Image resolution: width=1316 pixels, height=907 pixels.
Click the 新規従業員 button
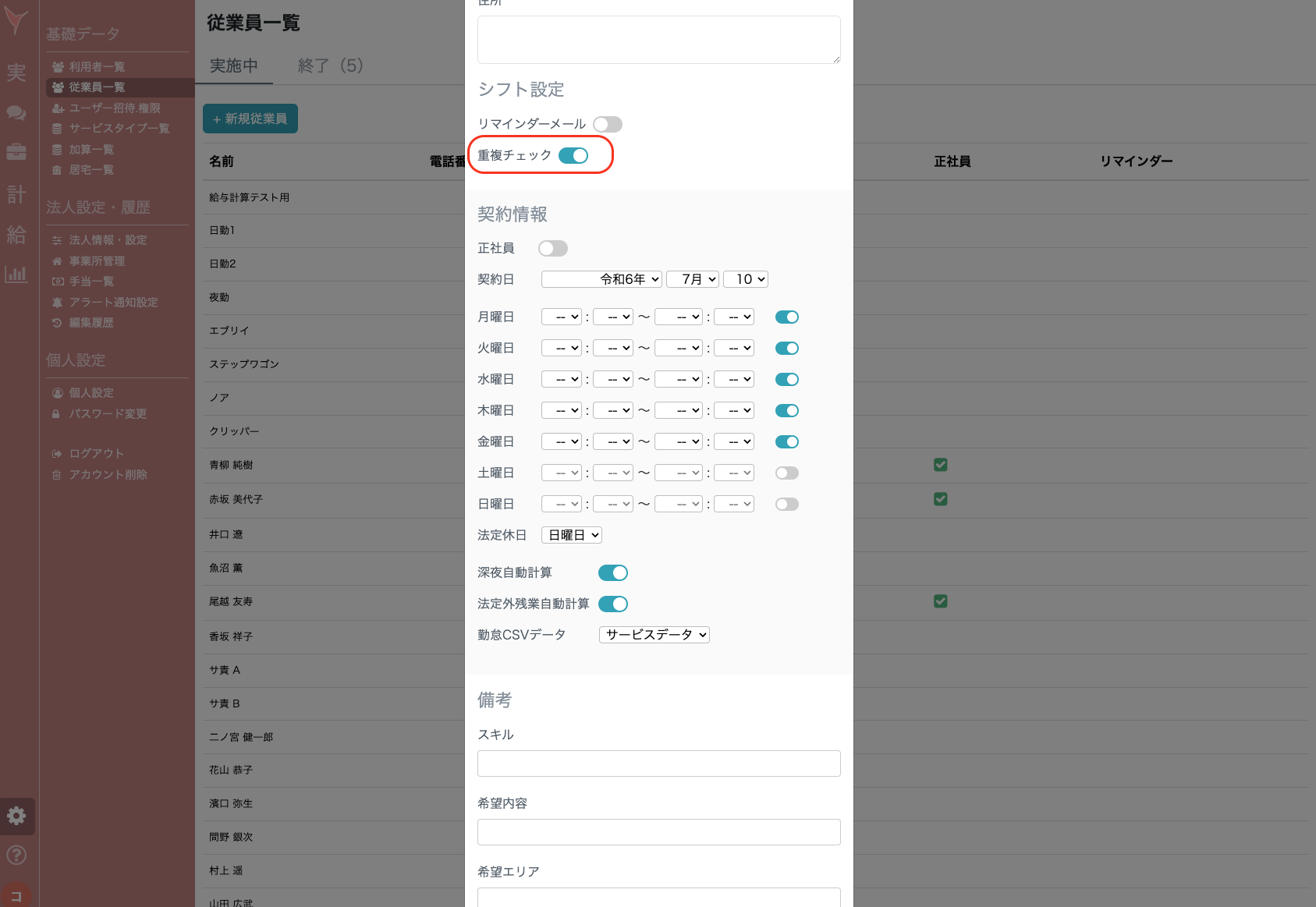tap(250, 119)
